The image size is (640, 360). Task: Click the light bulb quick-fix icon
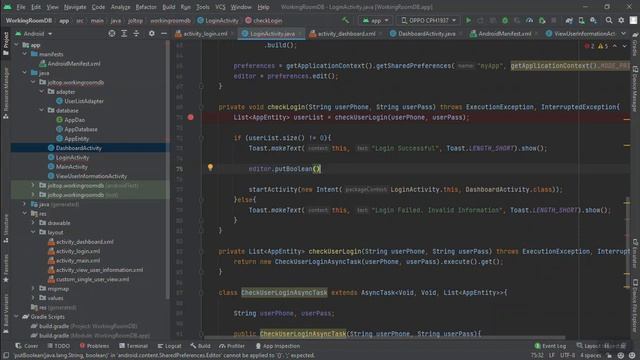210,167
